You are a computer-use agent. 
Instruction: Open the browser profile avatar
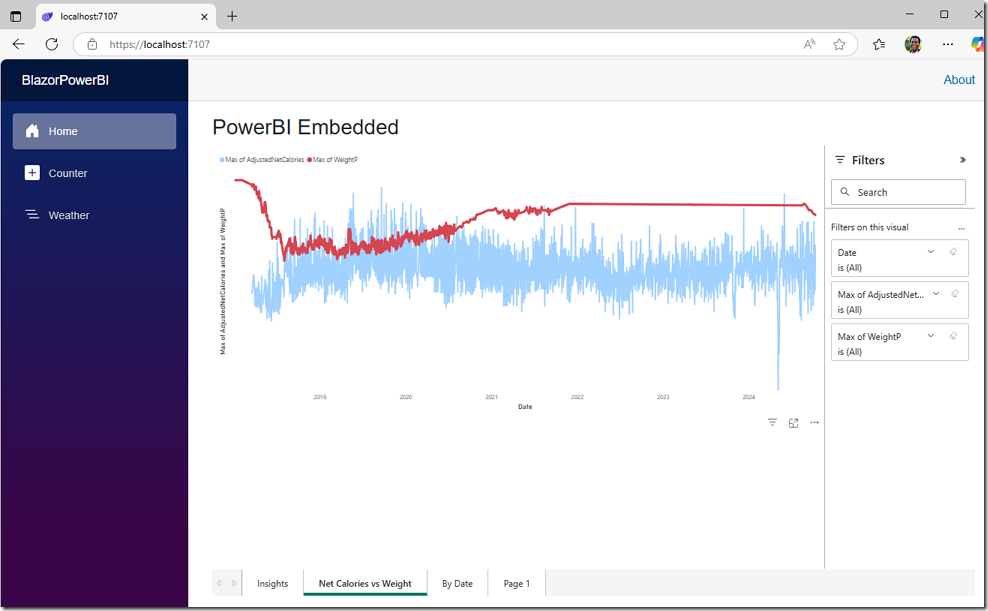click(x=913, y=44)
